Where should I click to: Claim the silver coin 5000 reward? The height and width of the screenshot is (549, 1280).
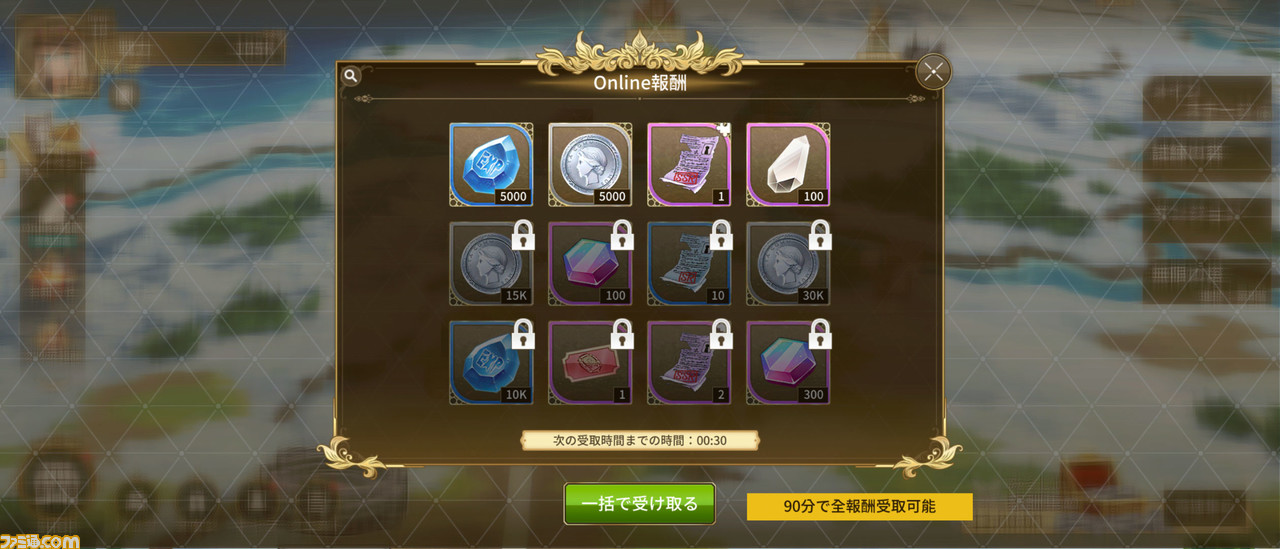590,165
